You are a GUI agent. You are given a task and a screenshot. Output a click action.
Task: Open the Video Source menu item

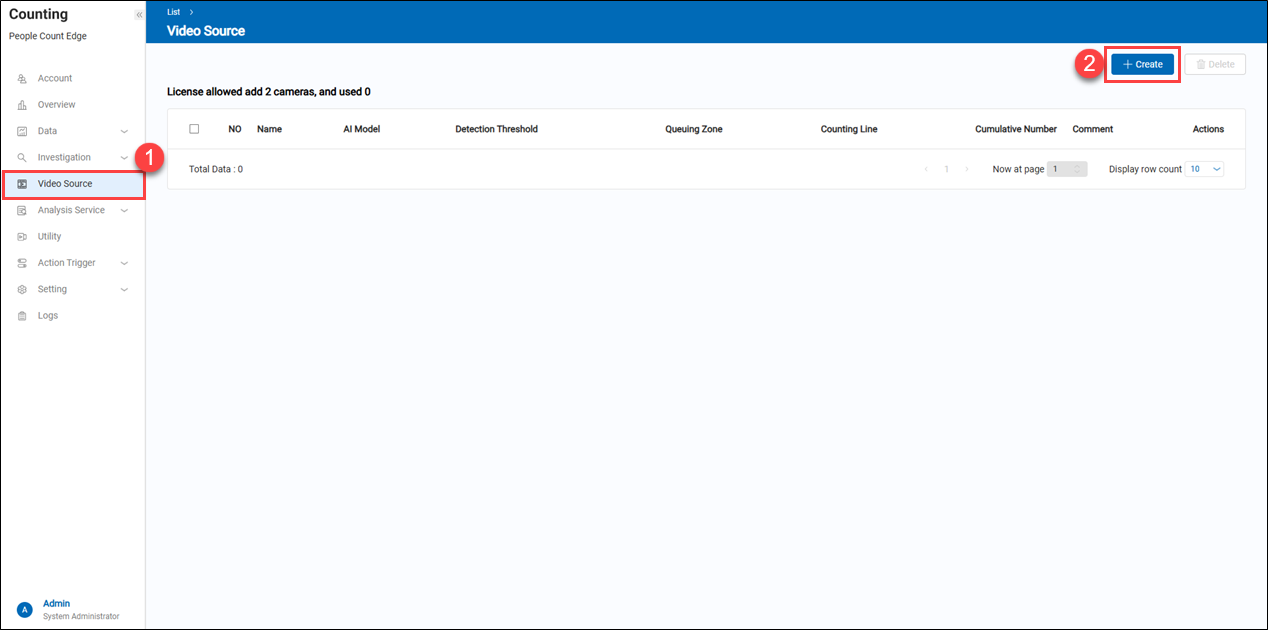65,184
